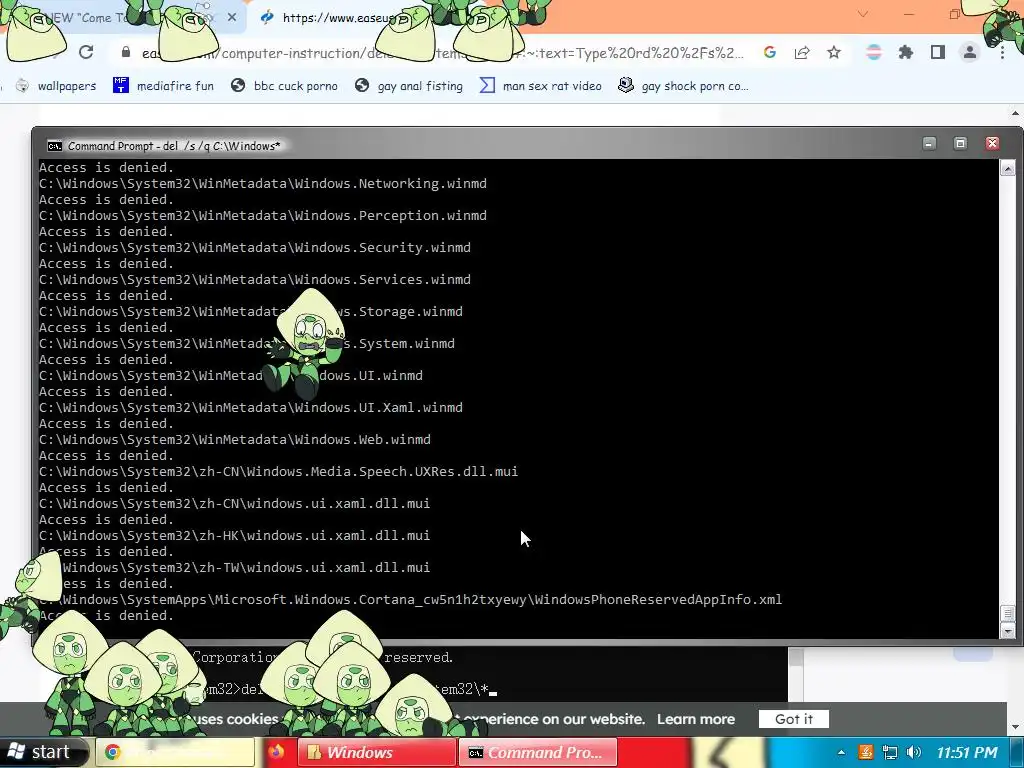The height and width of the screenshot is (768, 1024).
Task: Reload the page in Chrome
Action: [86, 52]
